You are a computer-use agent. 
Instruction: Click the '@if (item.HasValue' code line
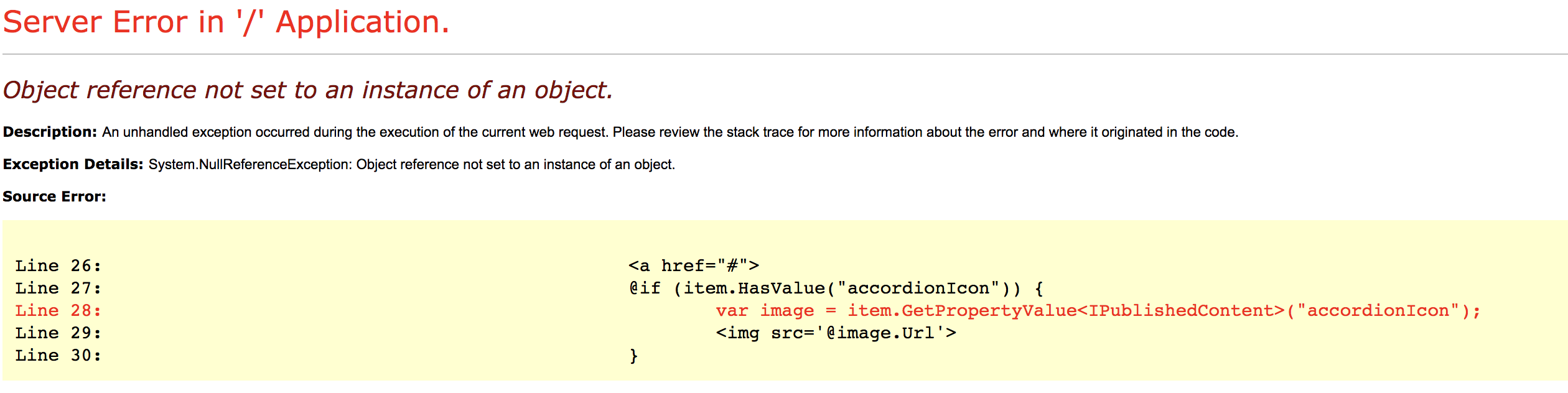[836, 288]
